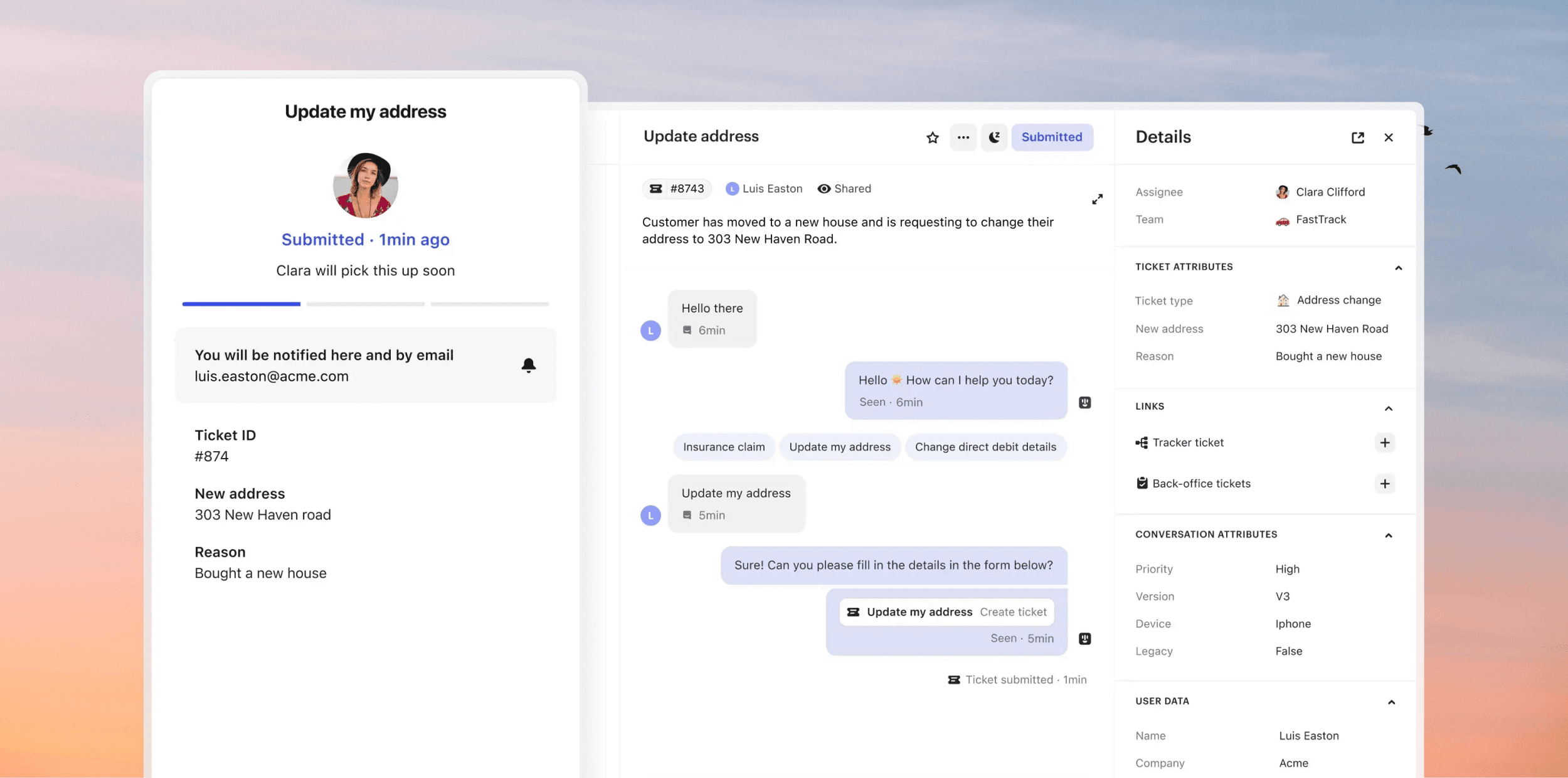Image resolution: width=1568 pixels, height=778 pixels.
Task: Open the Update my address Create ticket card
Action: [946, 612]
